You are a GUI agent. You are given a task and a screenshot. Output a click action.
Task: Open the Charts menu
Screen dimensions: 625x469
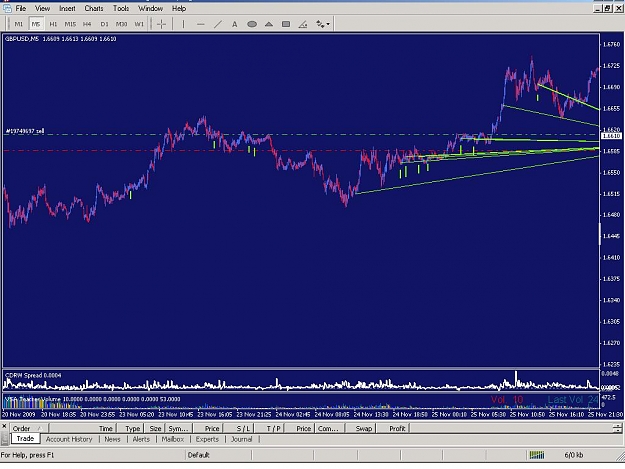(x=94, y=8)
